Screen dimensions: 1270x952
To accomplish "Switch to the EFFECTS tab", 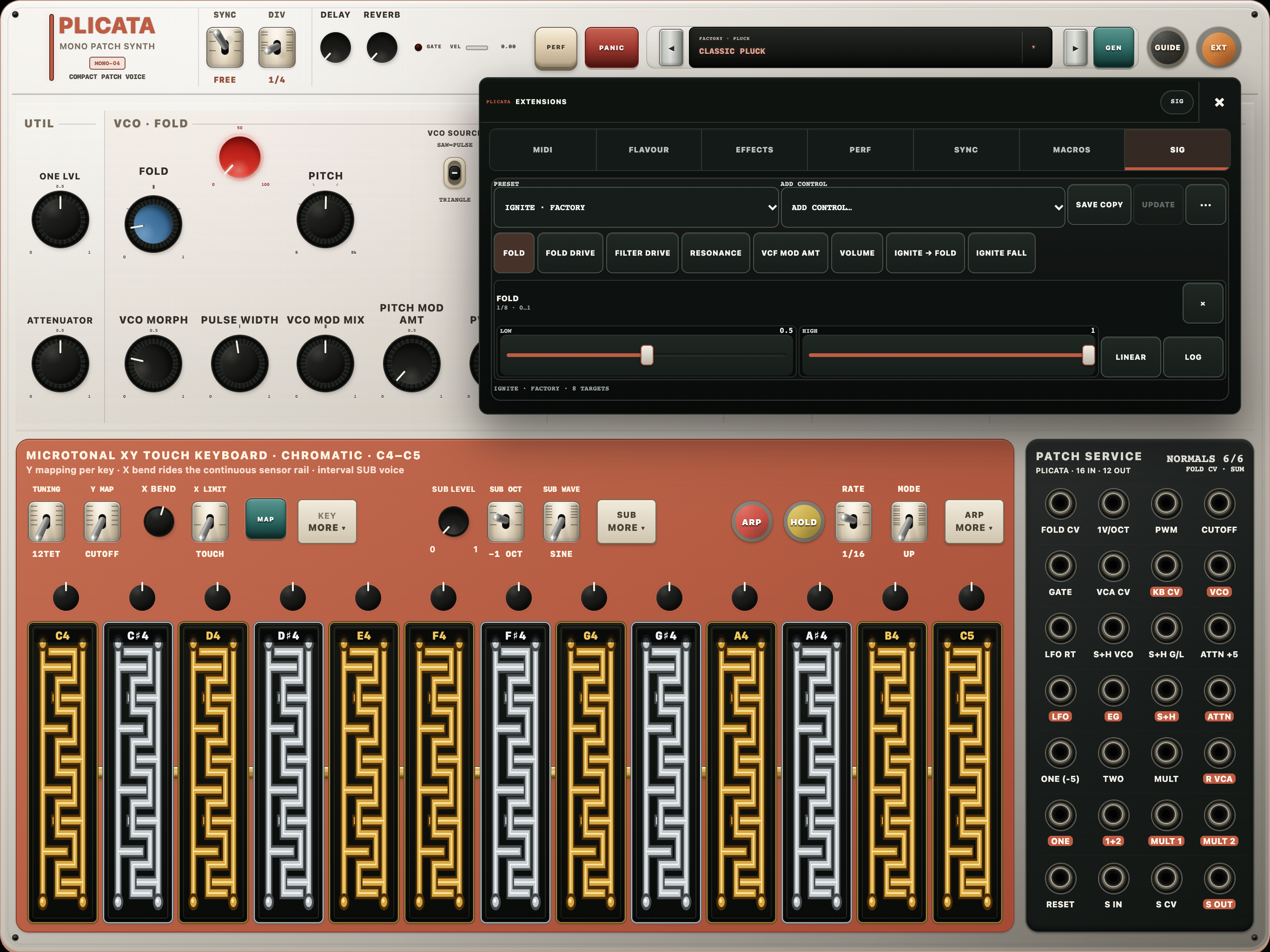I will (x=754, y=149).
